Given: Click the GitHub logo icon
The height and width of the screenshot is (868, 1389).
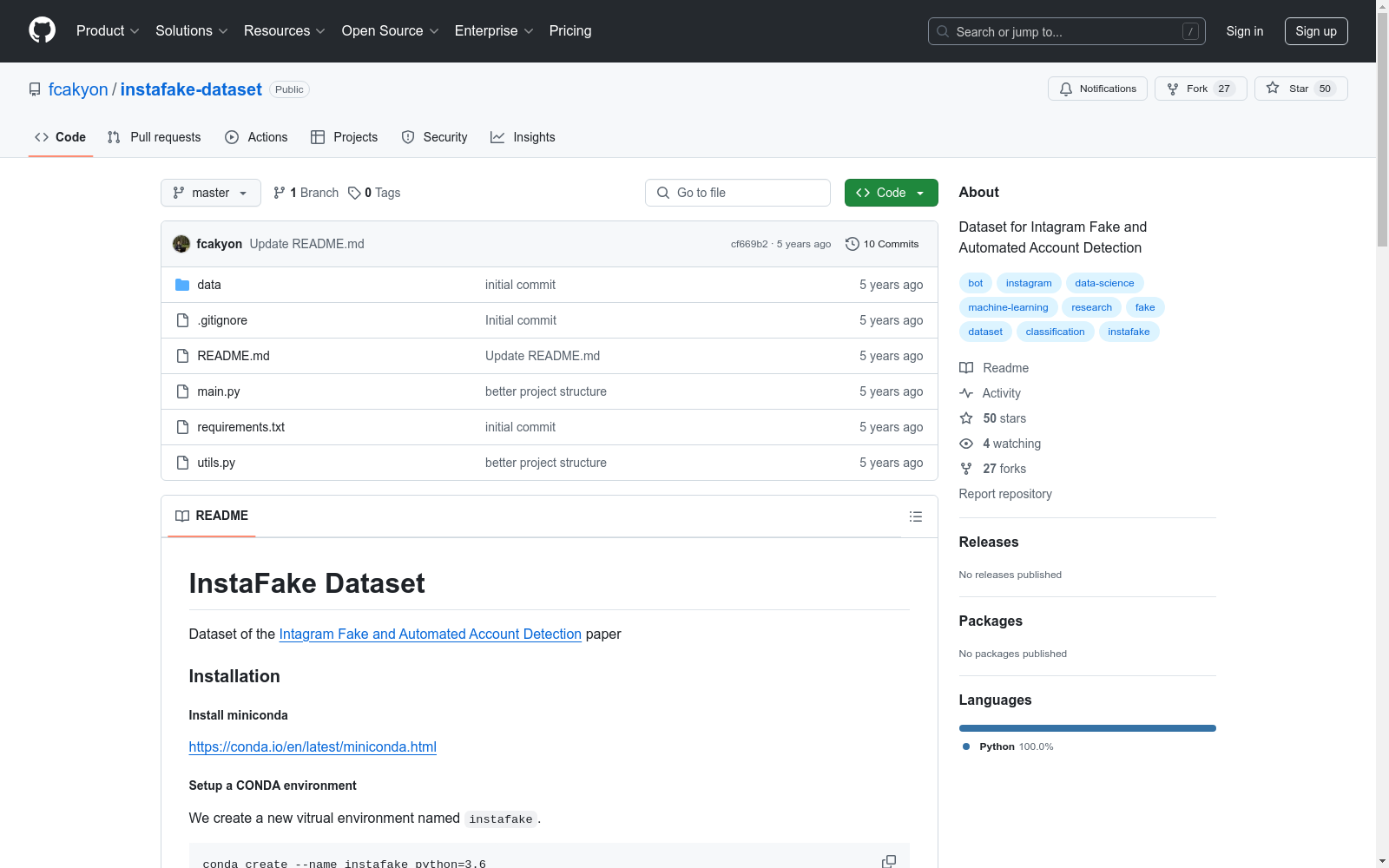Looking at the screenshot, I should coord(42,30).
